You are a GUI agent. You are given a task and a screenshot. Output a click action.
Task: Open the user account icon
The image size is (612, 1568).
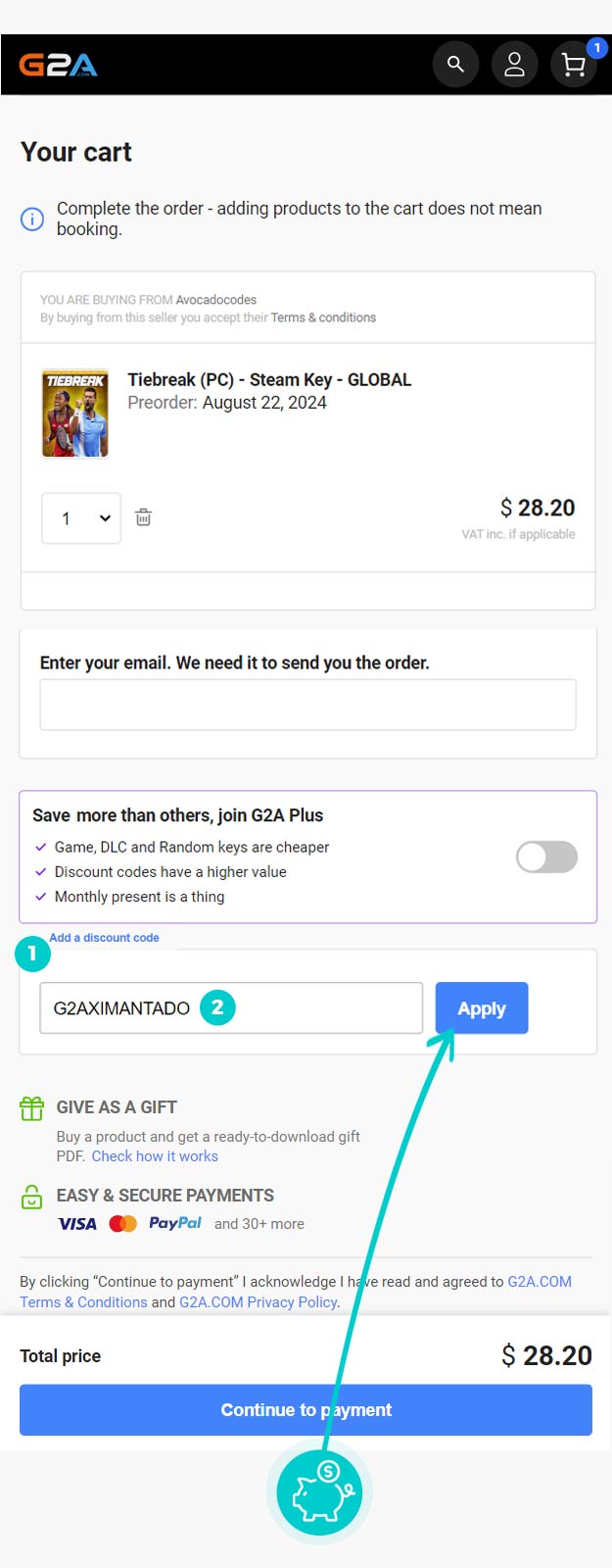pos(514,65)
